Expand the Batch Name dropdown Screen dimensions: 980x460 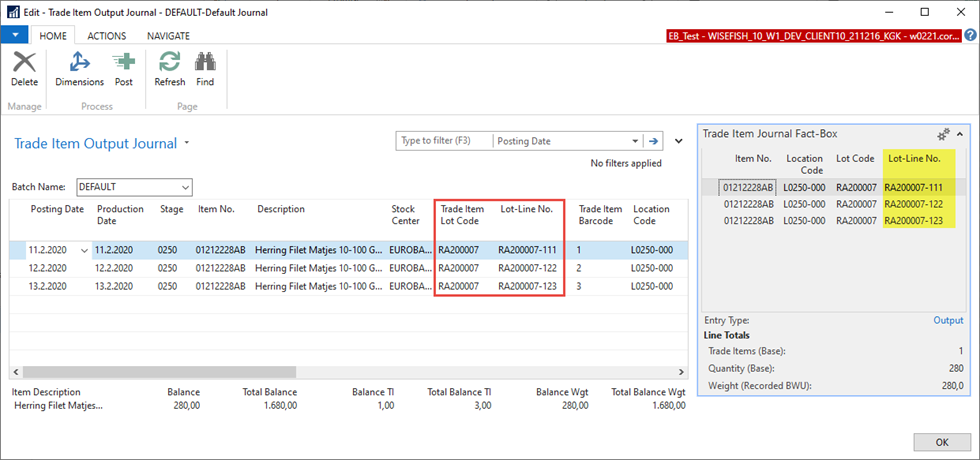[185, 187]
